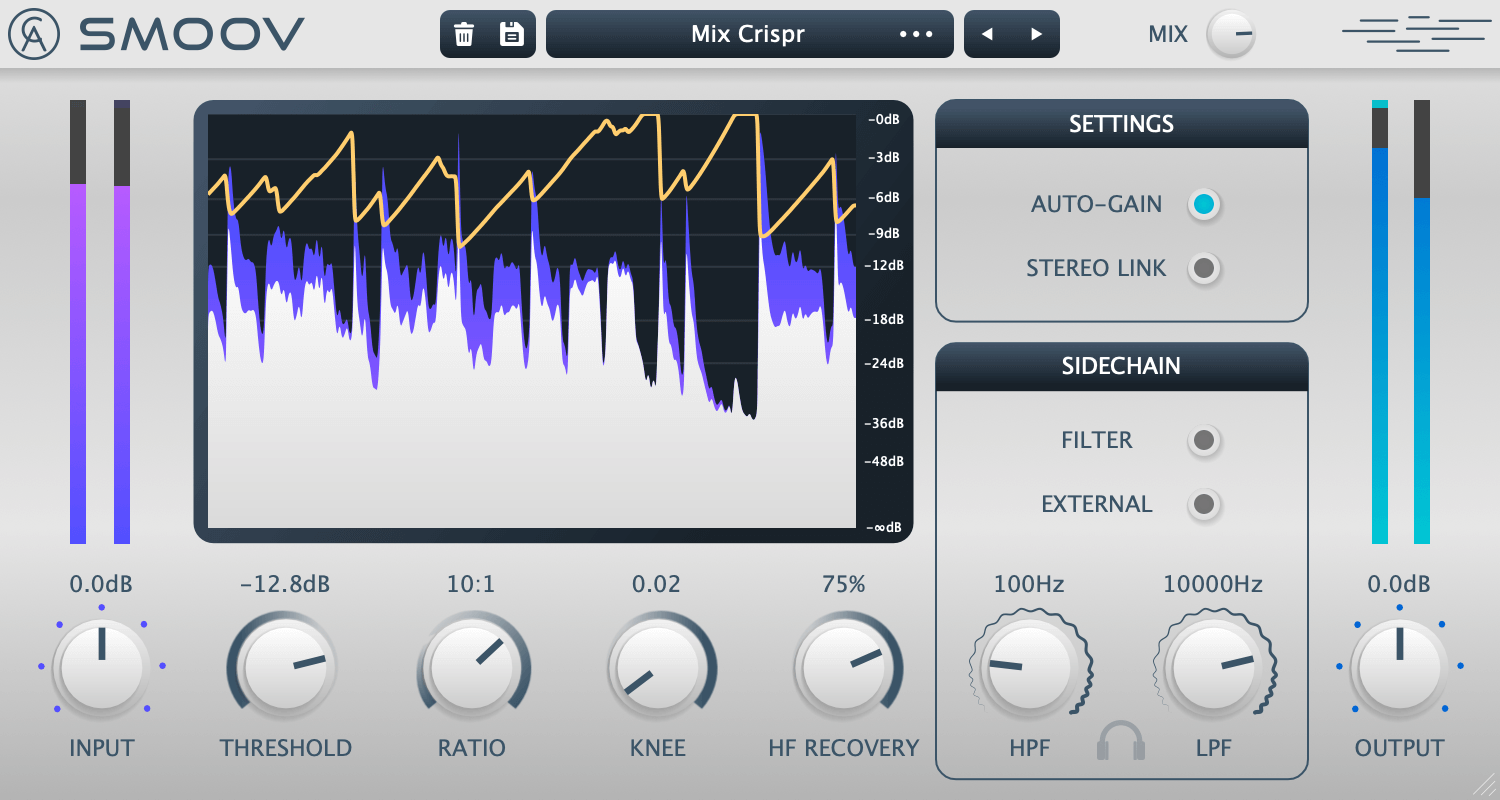Image resolution: width=1500 pixels, height=800 pixels.
Task: Turn on the sidechain Filter
Action: coord(1204,440)
